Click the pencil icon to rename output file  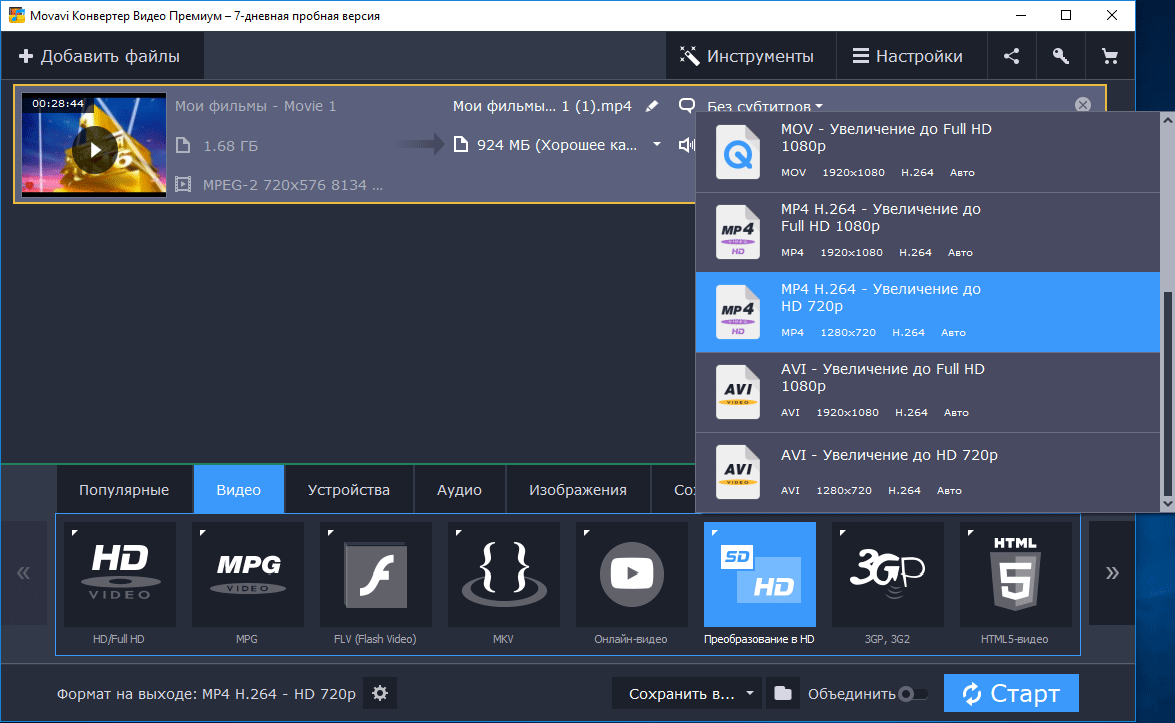pyautogui.click(x=652, y=106)
